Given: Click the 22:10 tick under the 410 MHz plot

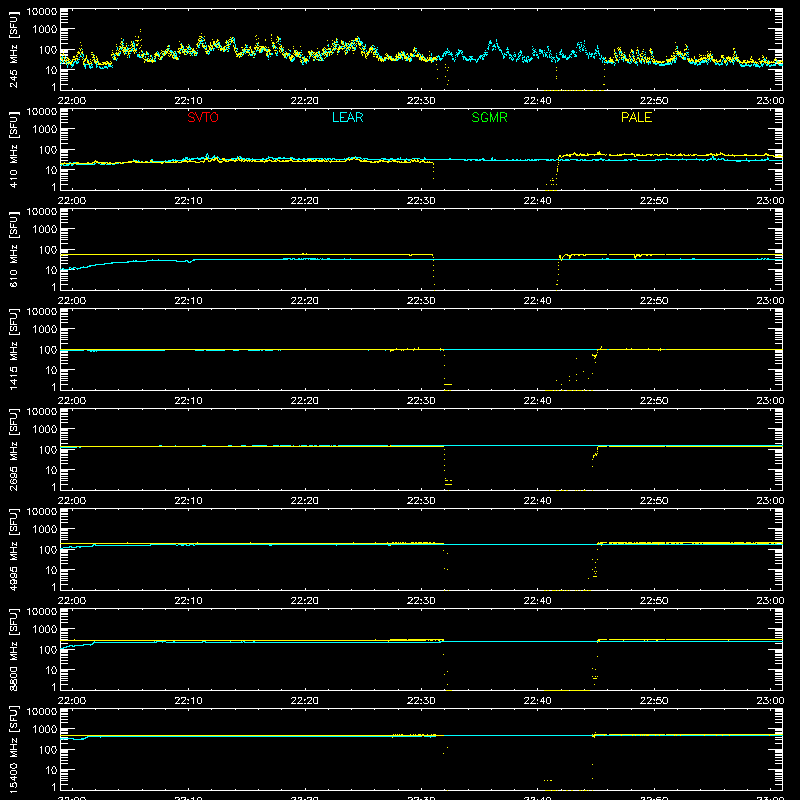Looking at the screenshot, I should pyautogui.click(x=188, y=201).
